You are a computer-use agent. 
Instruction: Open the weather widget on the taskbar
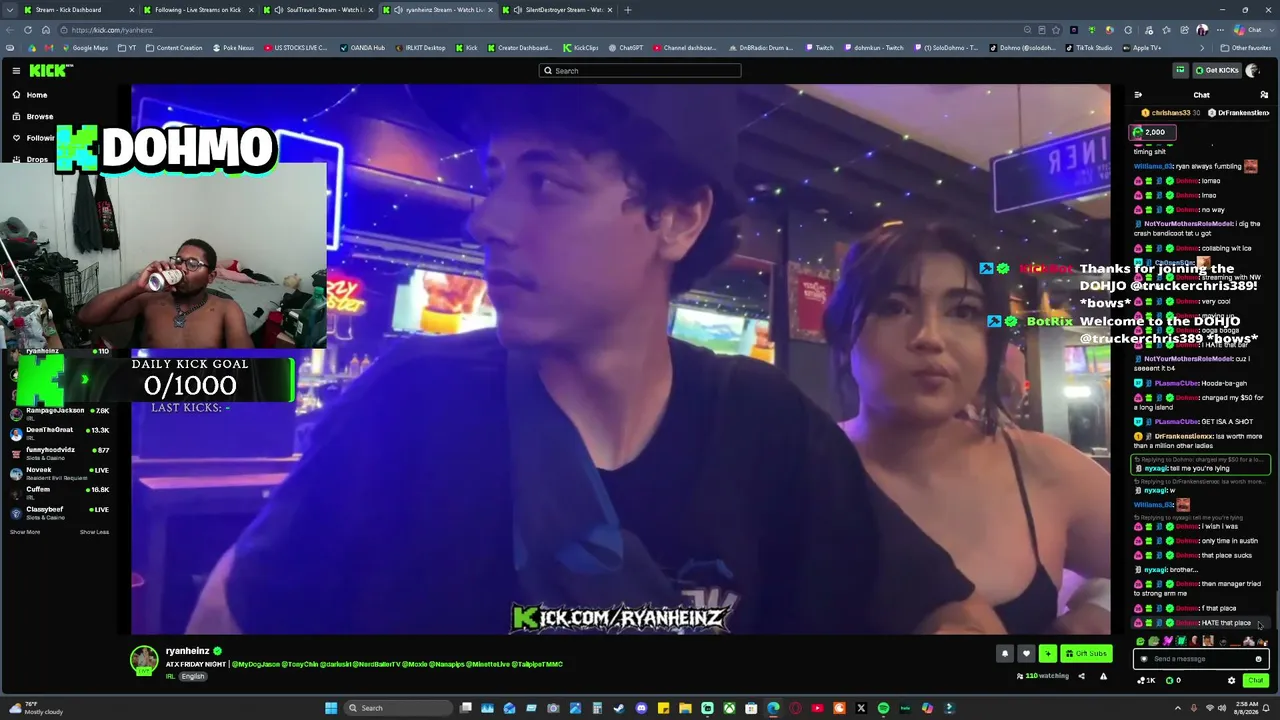pyautogui.click(x=35, y=708)
